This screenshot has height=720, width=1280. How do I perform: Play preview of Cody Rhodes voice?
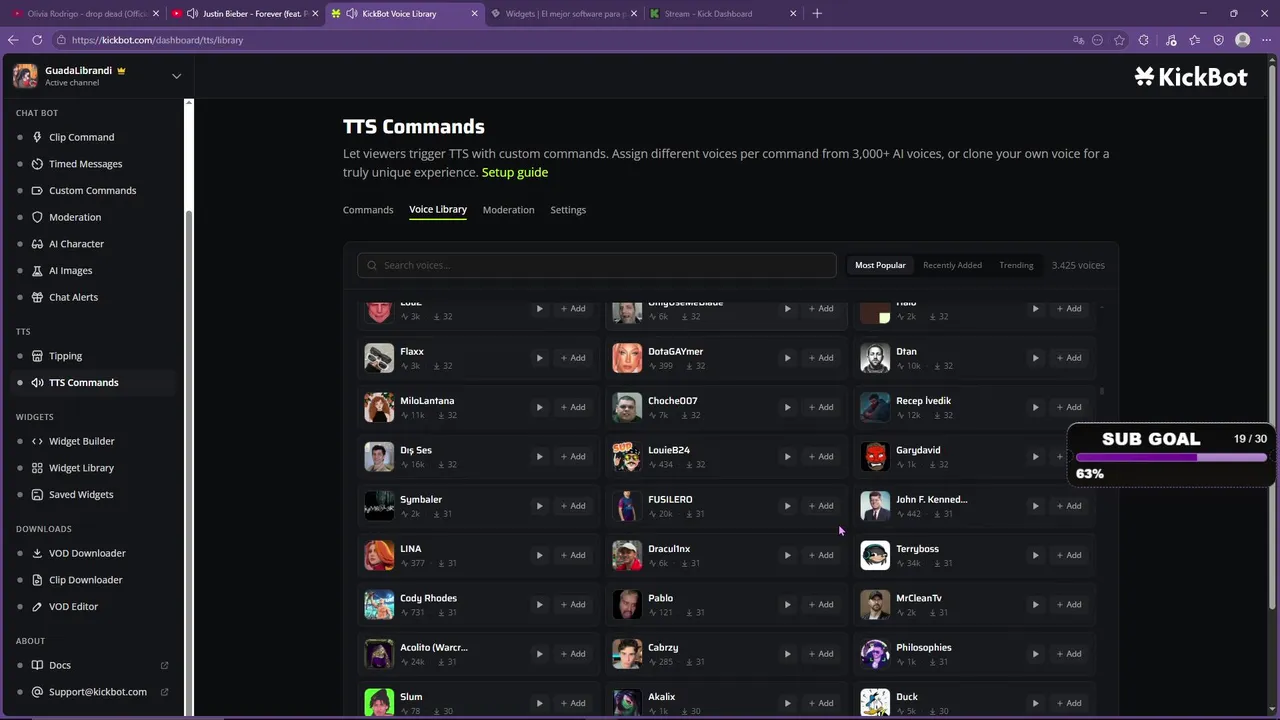pyautogui.click(x=539, y=604)
